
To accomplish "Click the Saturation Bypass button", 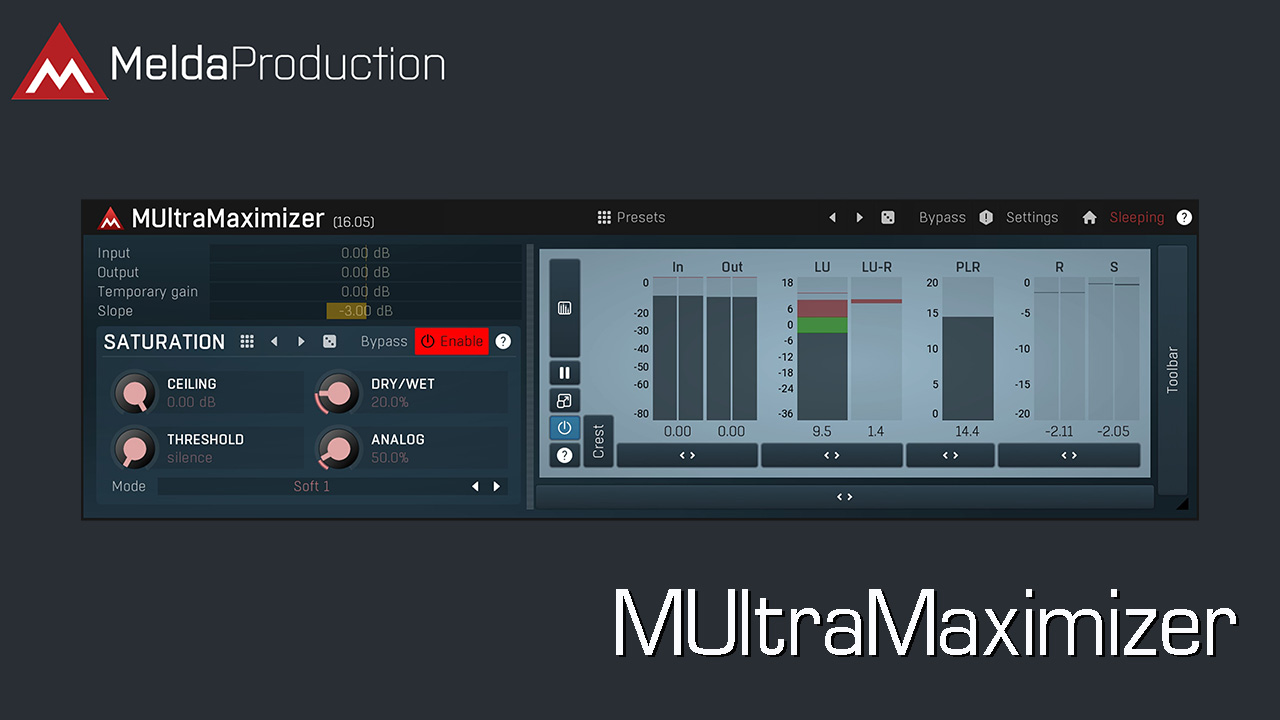I will [x=384, y=342].
